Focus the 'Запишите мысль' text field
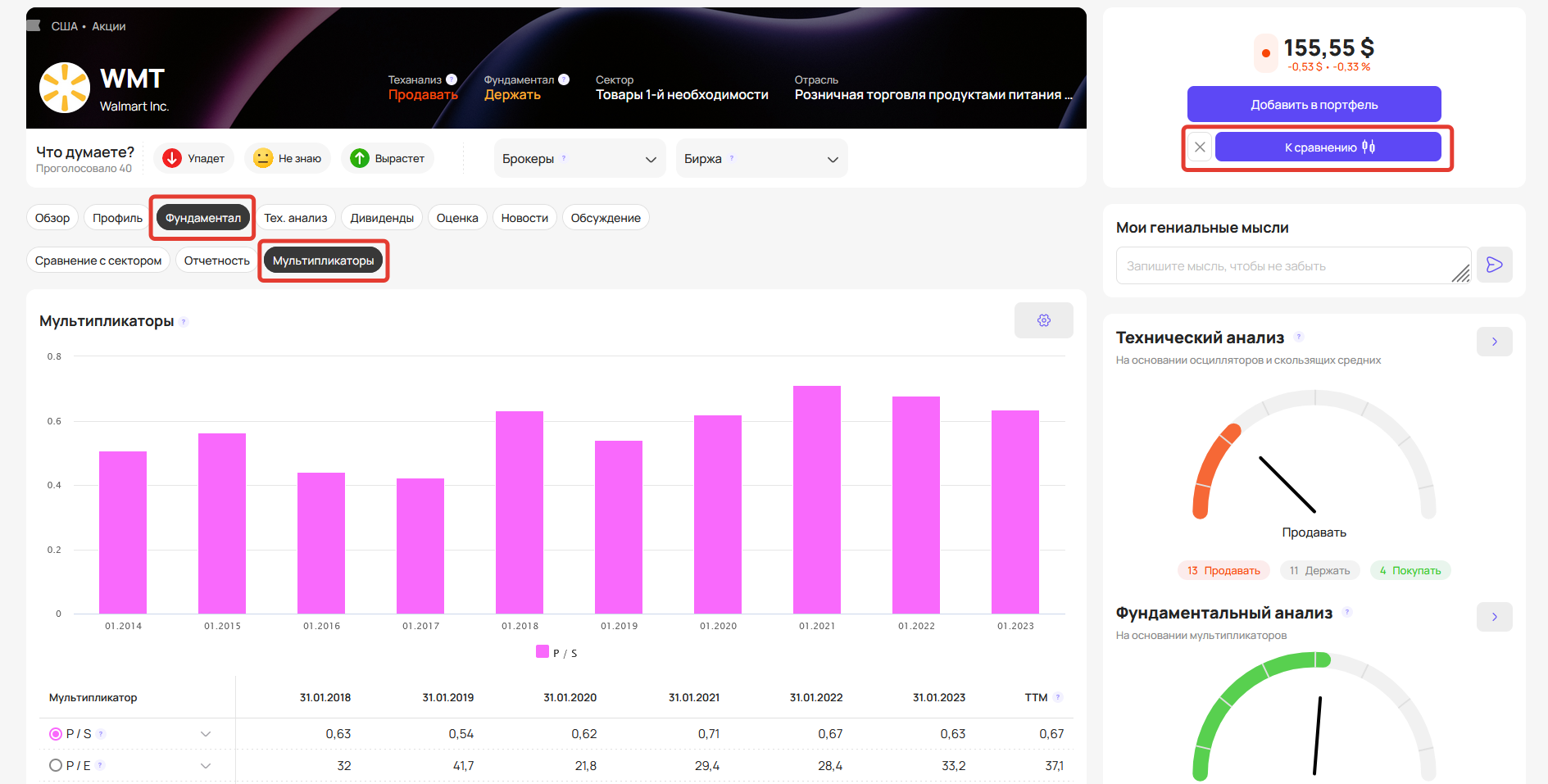The width and height of the screenshot is (1548, 784). coord(1282,266)
